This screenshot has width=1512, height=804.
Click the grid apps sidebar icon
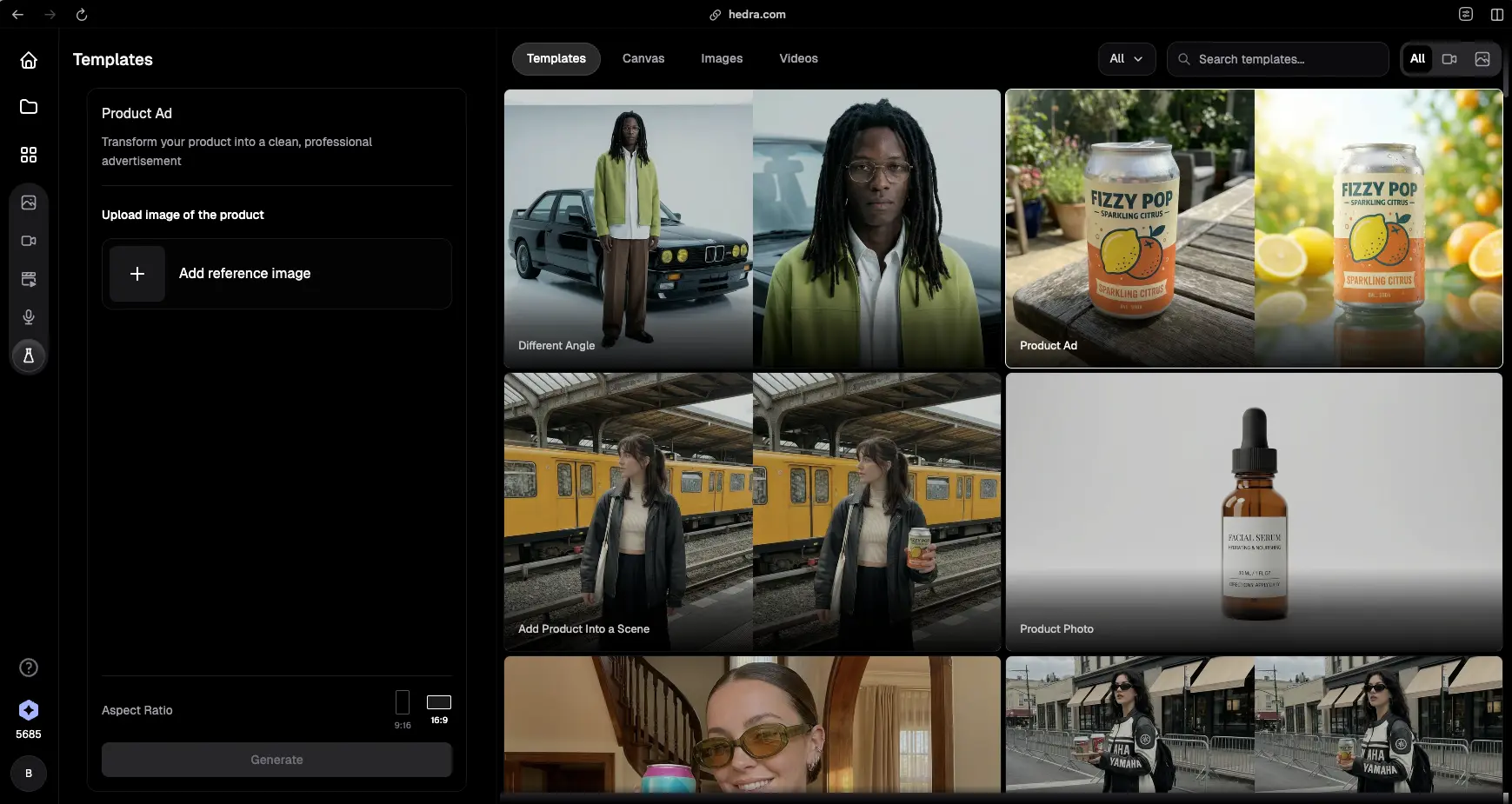(29, 155)
